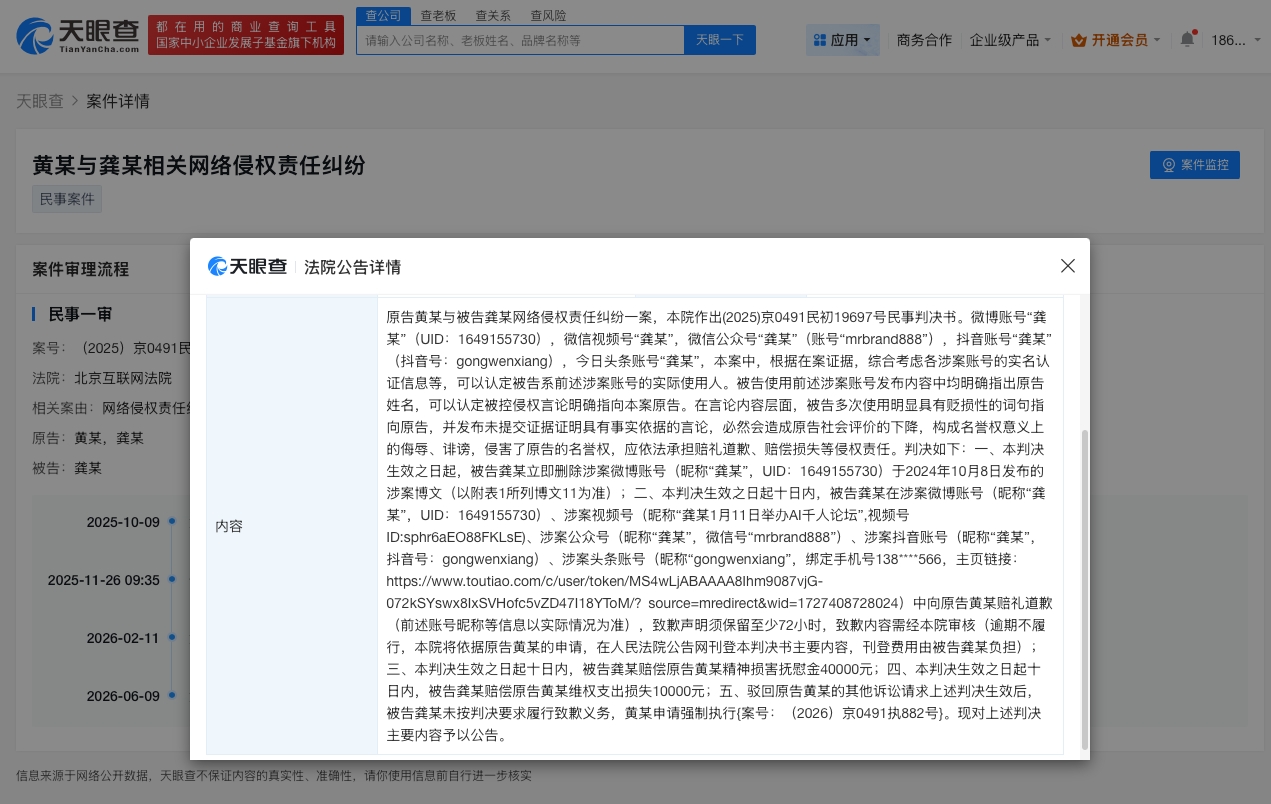Click the 天眼一下 search button
The height and width of the screenshot is (804, 1271).
tap(720, 40)
